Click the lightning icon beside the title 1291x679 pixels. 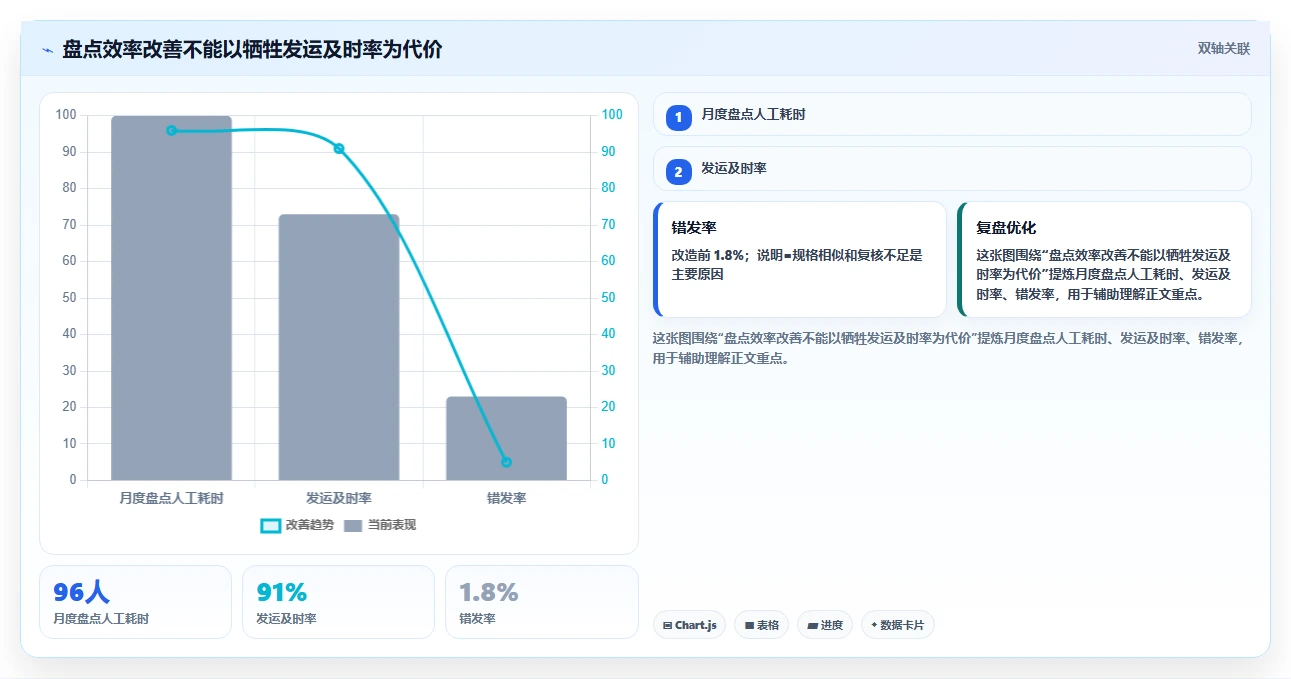[x=48, y=50]
